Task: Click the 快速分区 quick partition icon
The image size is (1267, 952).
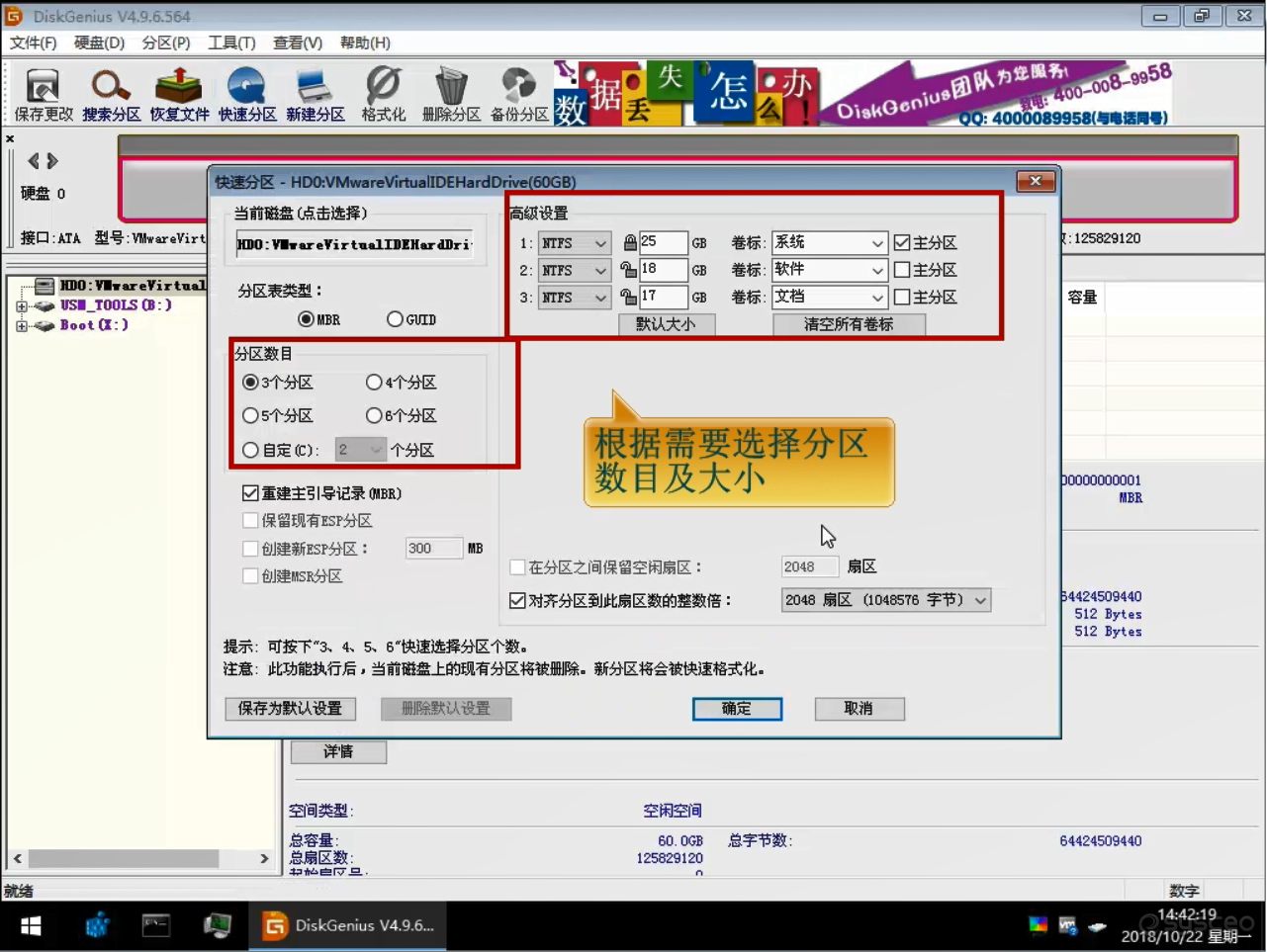Action: pyautogui.click(x=247, y=94)
